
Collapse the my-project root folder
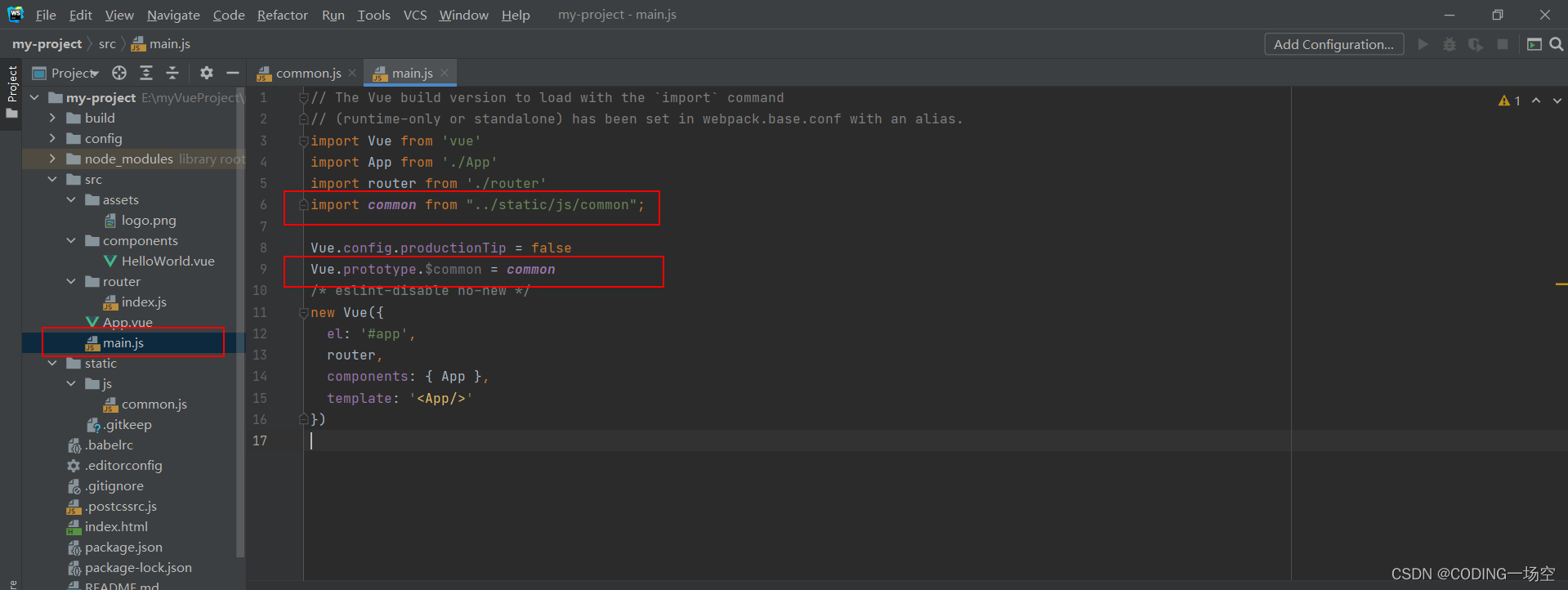coord(34,97)
